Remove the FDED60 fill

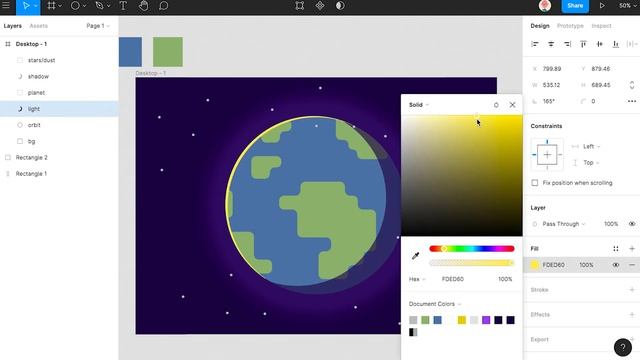click(x=632, y=265)
